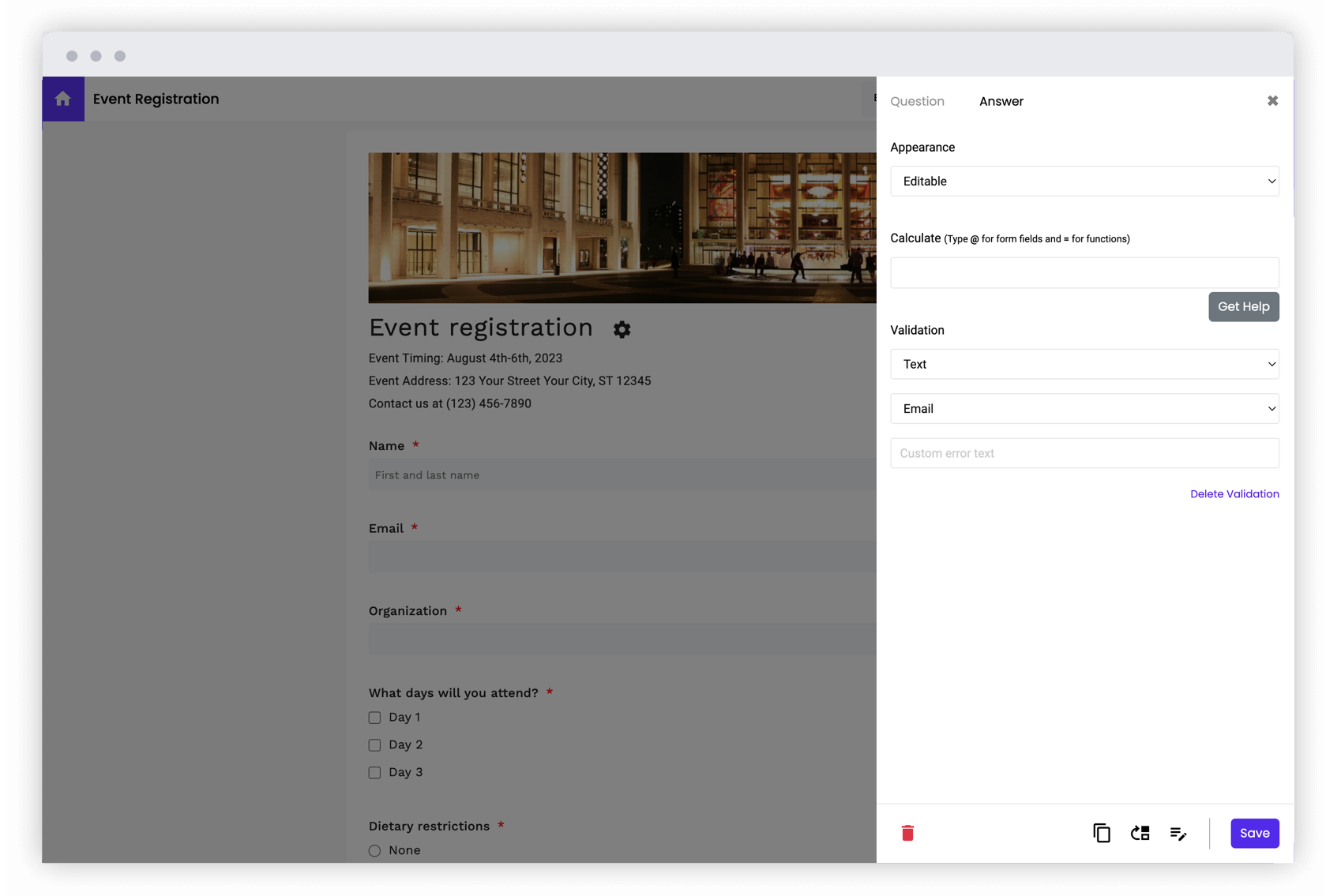
Task: Open the Email validation dropdown
Action: pyautogui.click(x=1084, y=408)
